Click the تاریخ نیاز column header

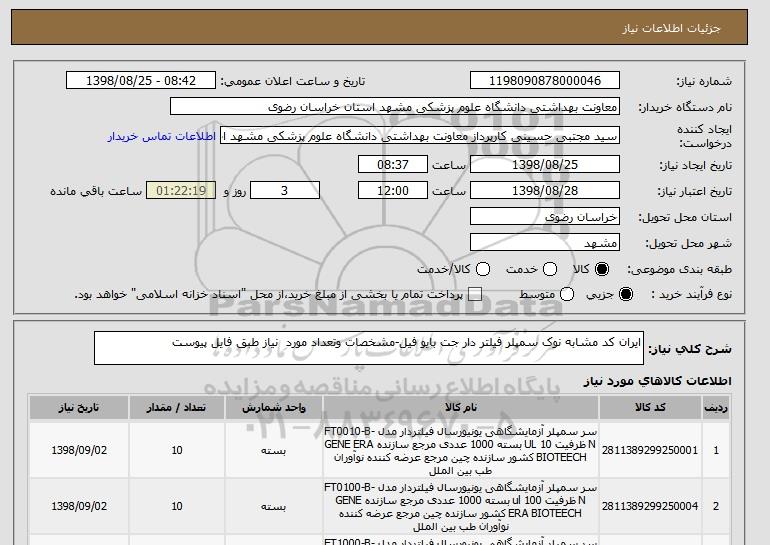[79, 408]
